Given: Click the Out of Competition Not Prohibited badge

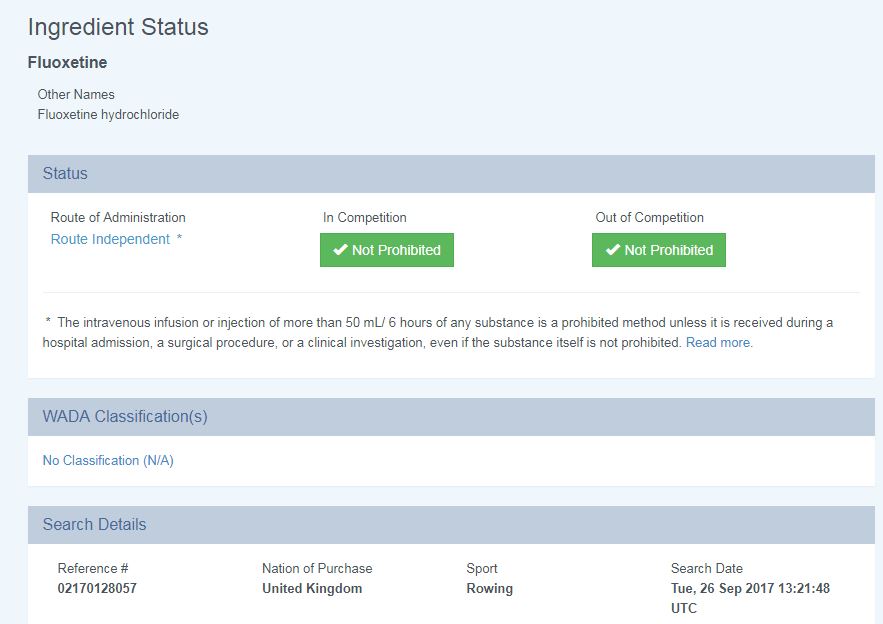Looking at the screenshot, I should 659,250.
